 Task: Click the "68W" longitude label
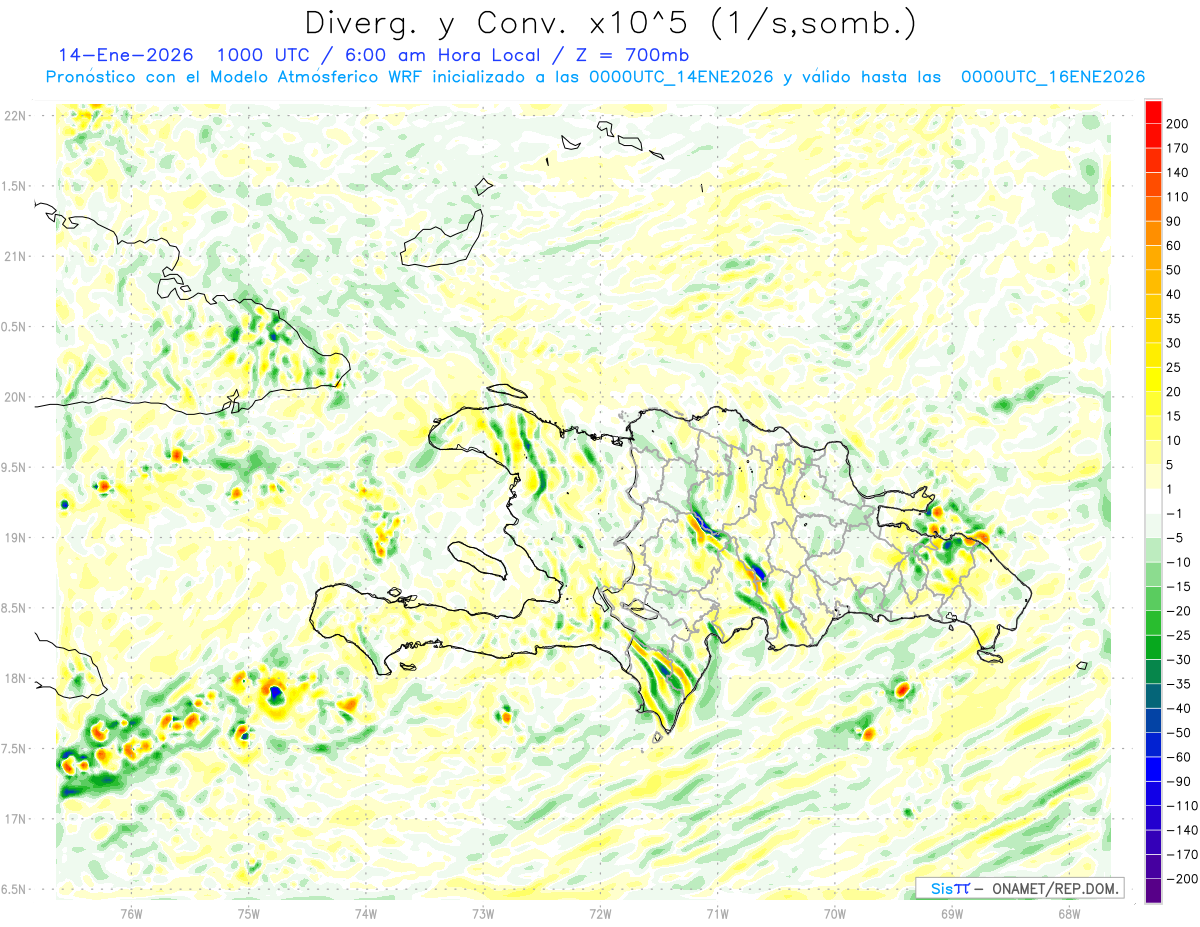pos(1069,914)
